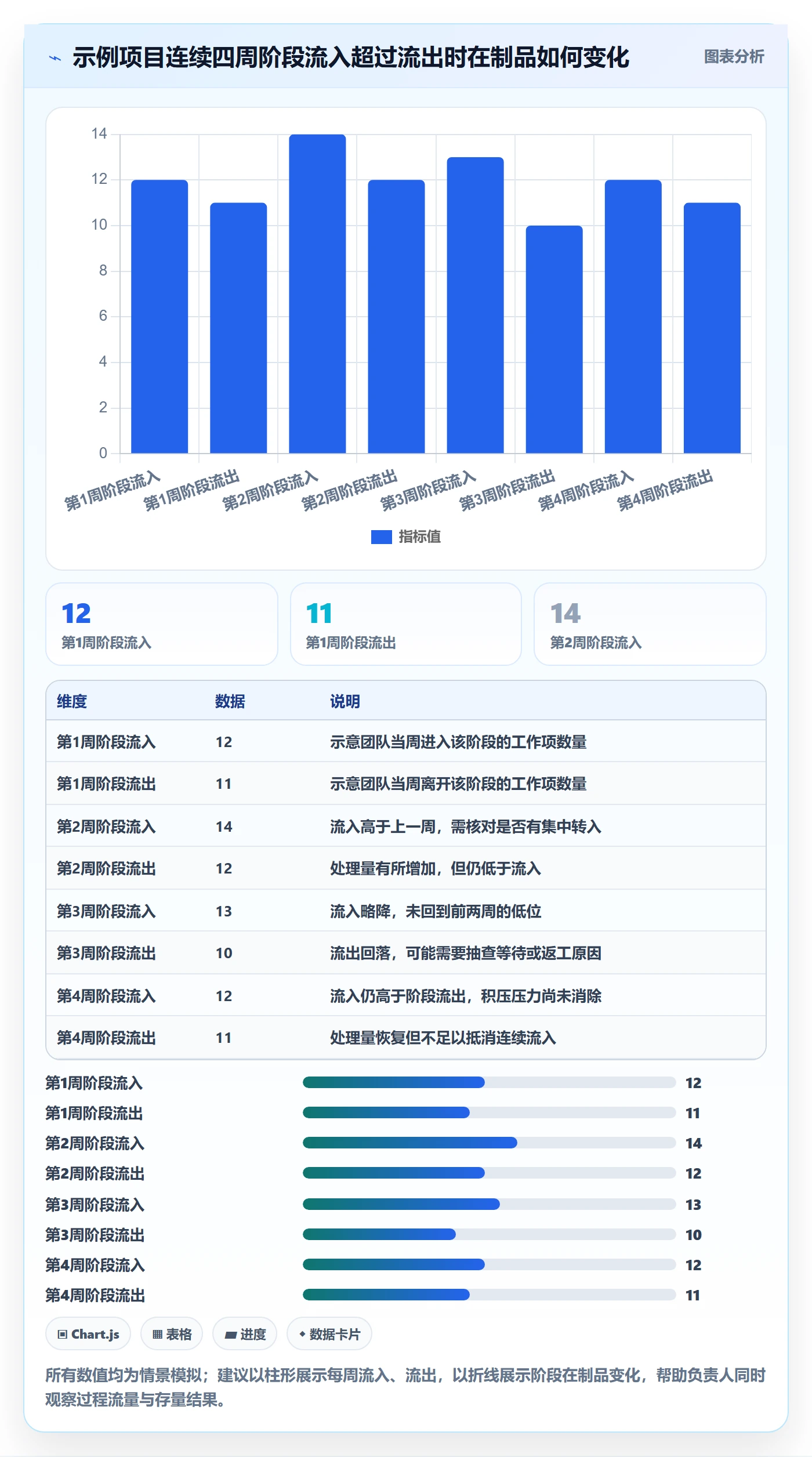
Task: Click the 维度 column header
Action: click(x=72, y=701)
